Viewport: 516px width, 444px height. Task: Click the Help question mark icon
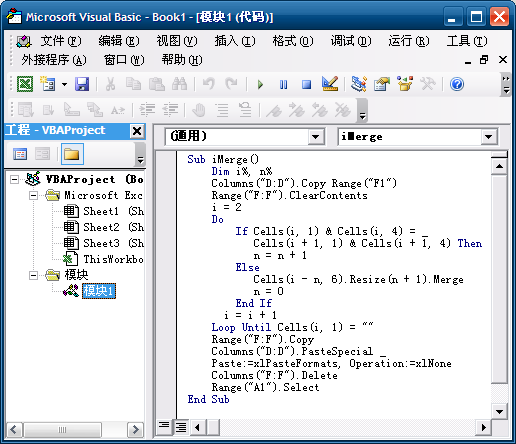click(457, 84)
